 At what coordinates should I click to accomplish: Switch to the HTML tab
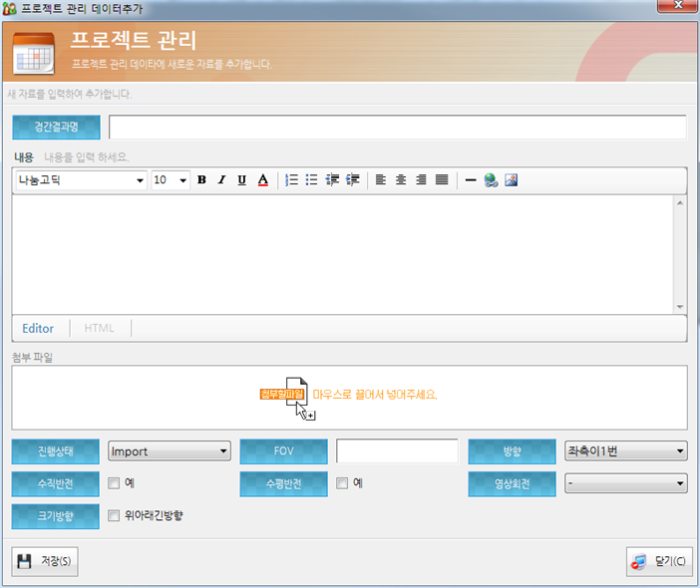99,328
